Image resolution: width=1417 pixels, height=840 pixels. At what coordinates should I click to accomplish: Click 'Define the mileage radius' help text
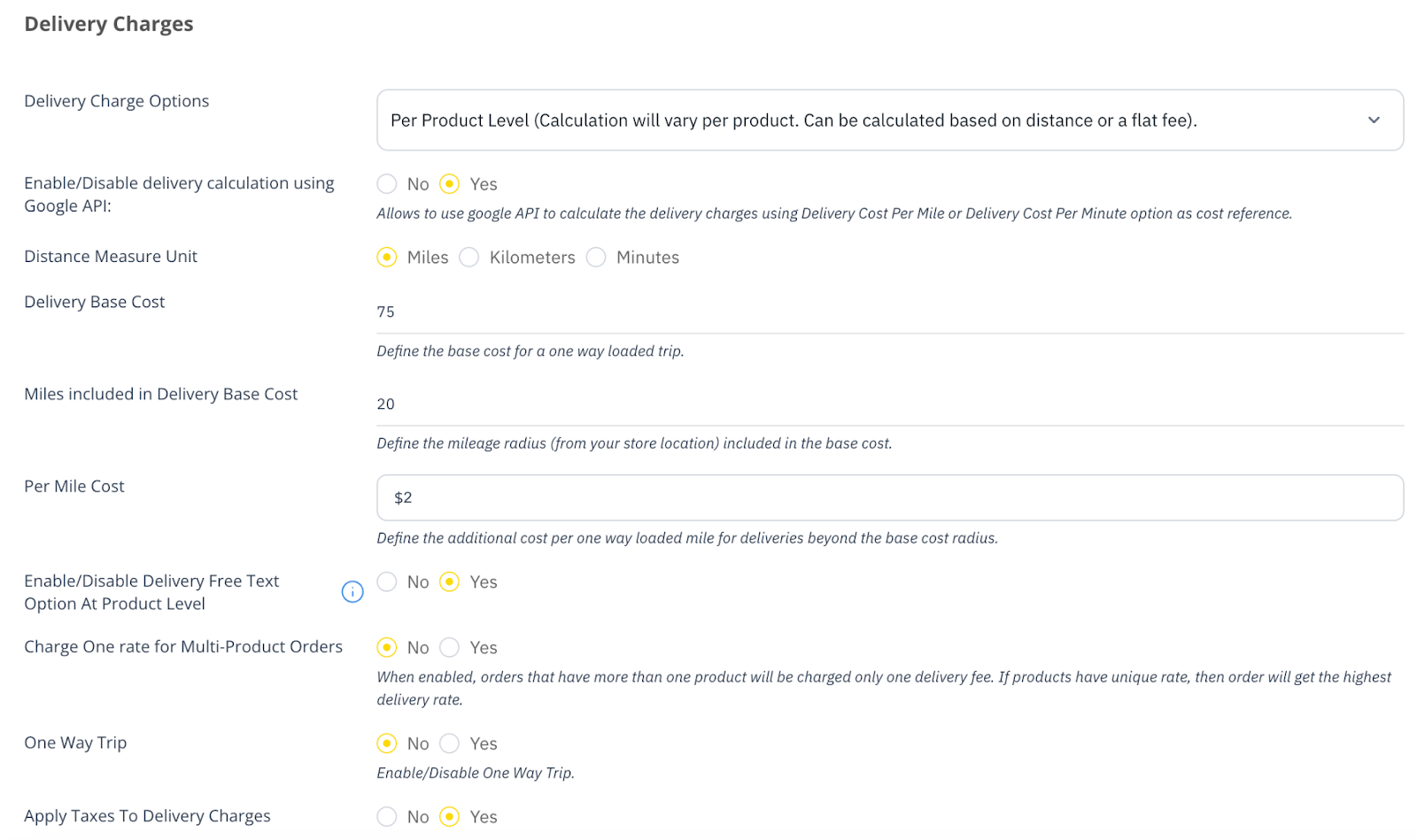click(634, 443)
